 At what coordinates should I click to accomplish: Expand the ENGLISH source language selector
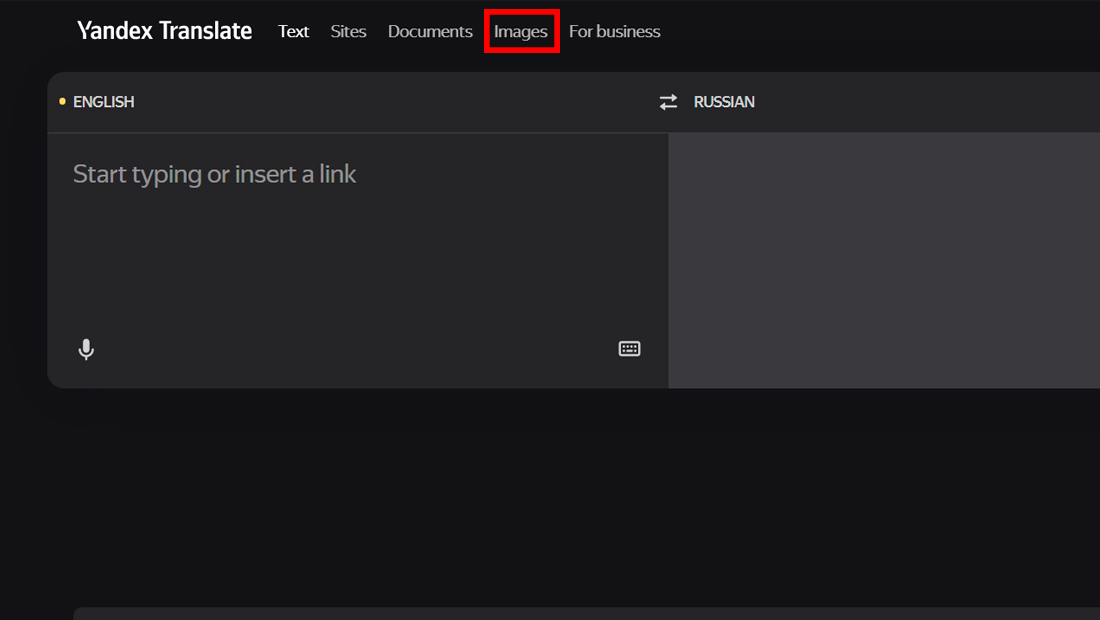tap(104, 102)
